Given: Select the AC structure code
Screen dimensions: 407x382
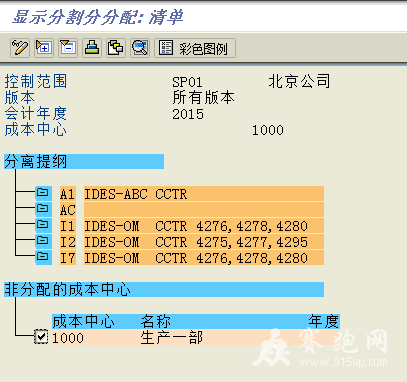Looking at the screenshot, I should click(68, 210).
